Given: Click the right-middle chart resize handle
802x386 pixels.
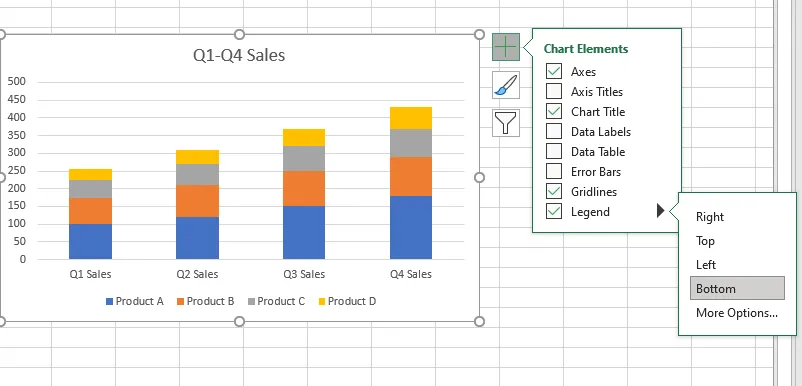Looking at the screenshot, I should (479, 177).
